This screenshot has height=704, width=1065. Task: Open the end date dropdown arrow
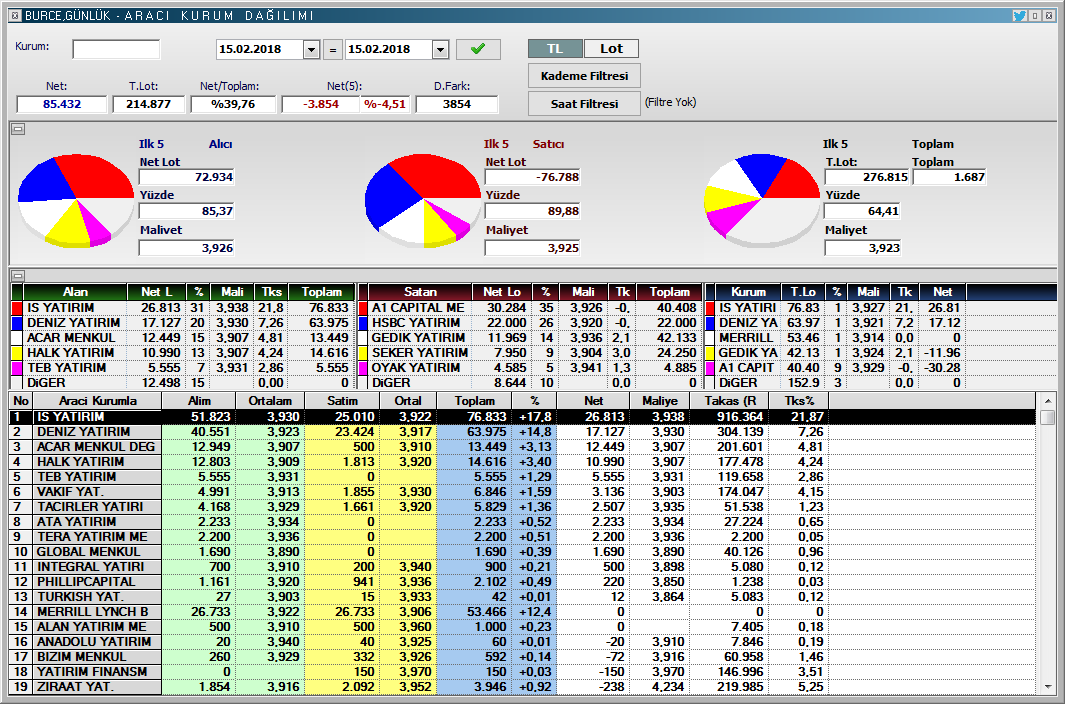point(440,50)
